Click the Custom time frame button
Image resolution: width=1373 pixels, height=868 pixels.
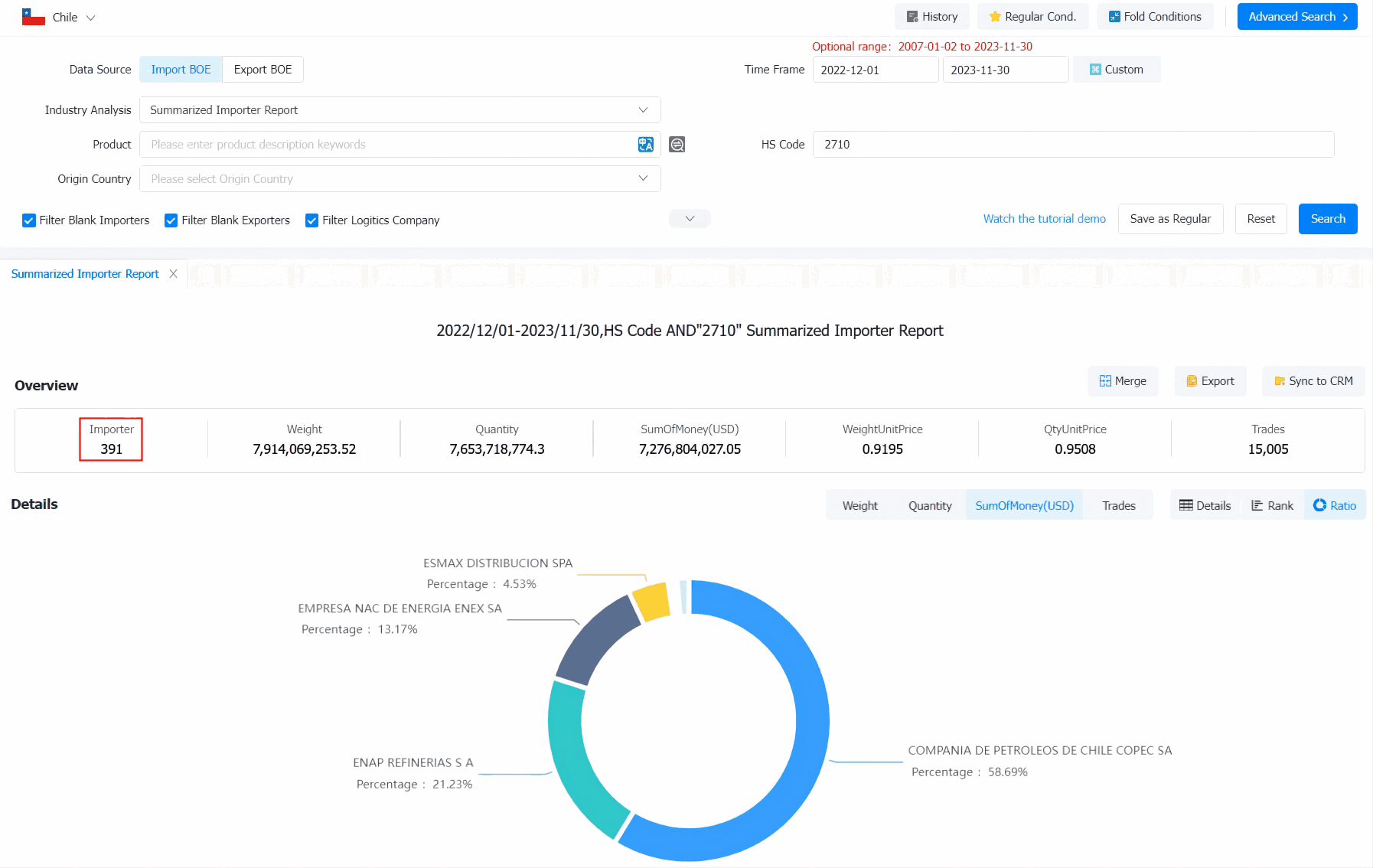tap(1117, 70)
